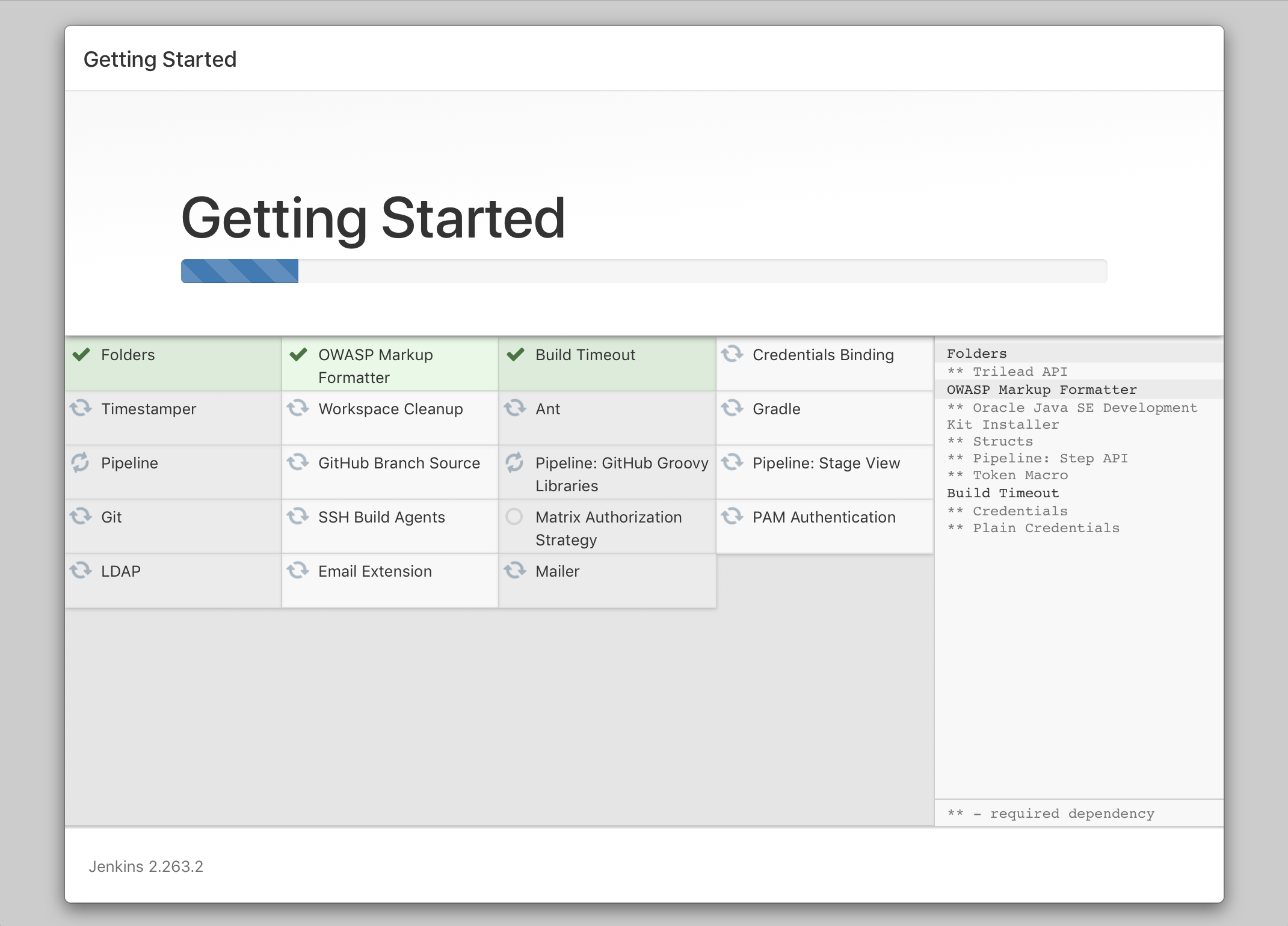Click the Jenkins 2.263.2 version text

coord(146,866)
